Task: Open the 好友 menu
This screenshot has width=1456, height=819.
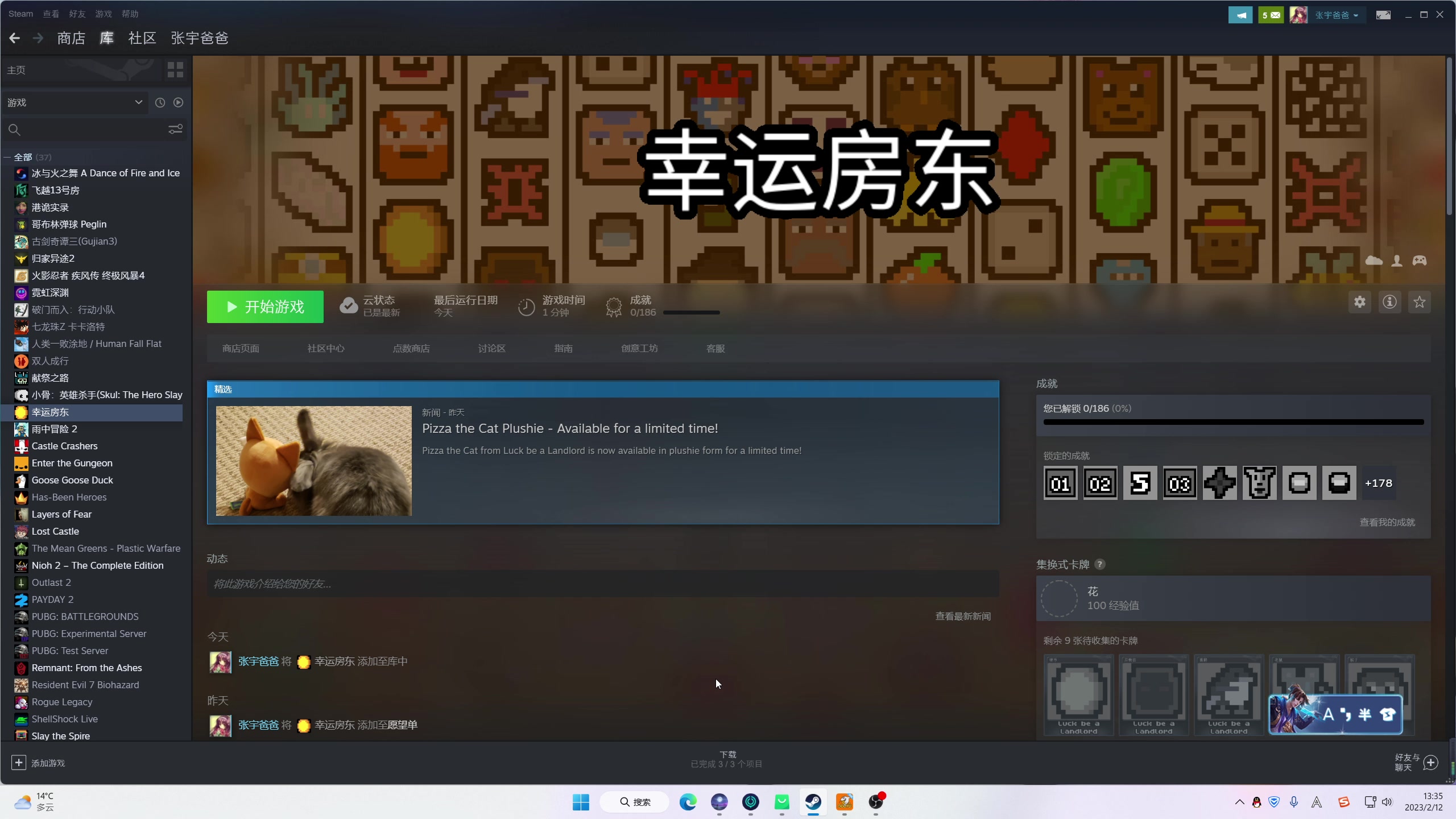Action: click(x=77, y=14)
